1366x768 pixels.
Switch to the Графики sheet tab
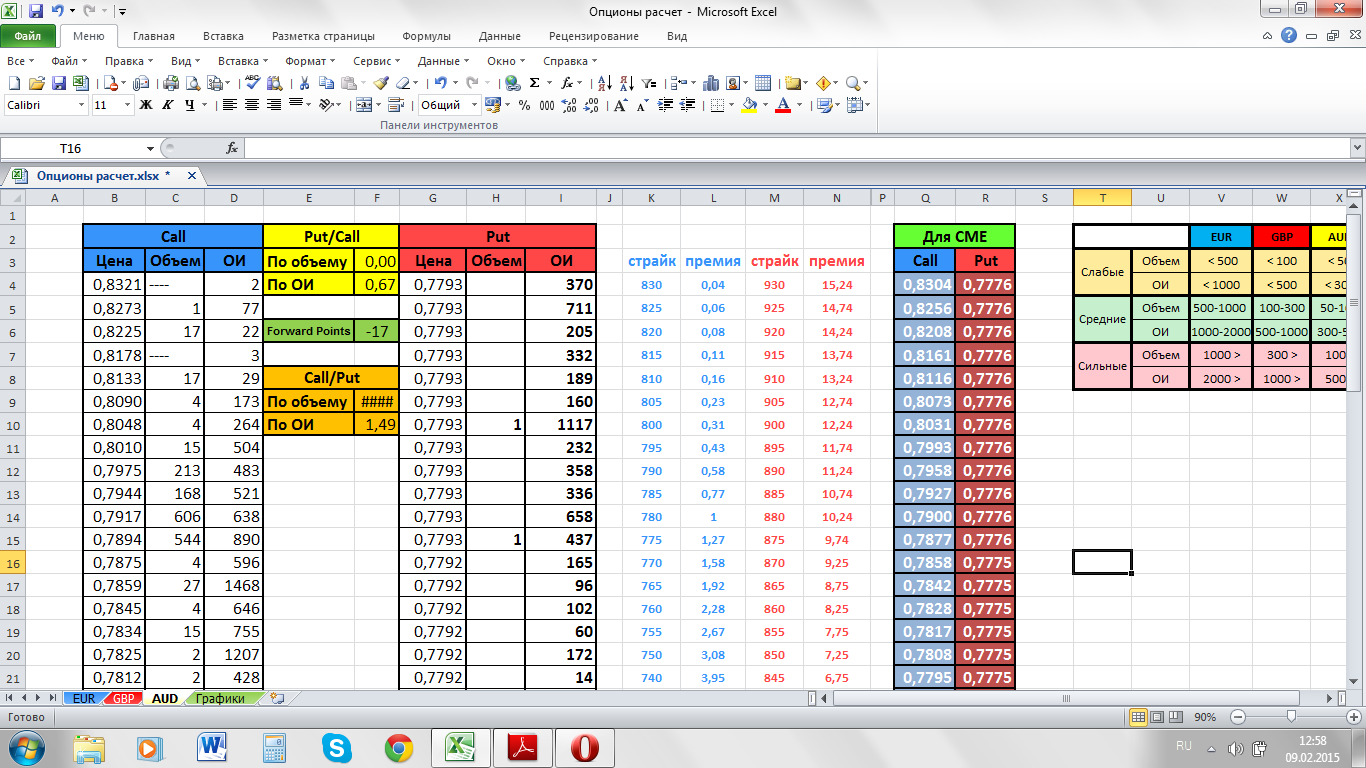220,698
